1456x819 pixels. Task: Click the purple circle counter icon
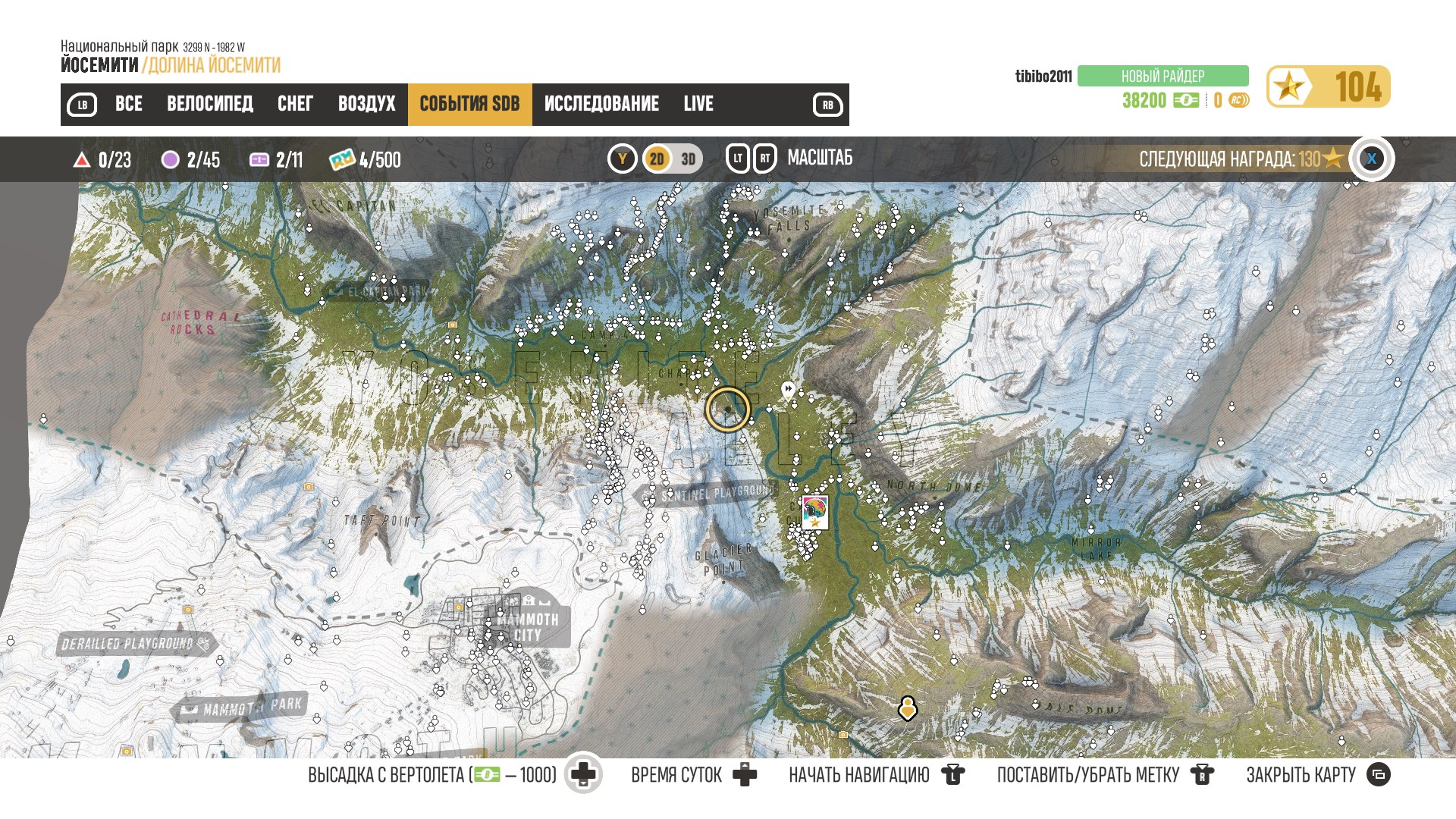[171, 159]
